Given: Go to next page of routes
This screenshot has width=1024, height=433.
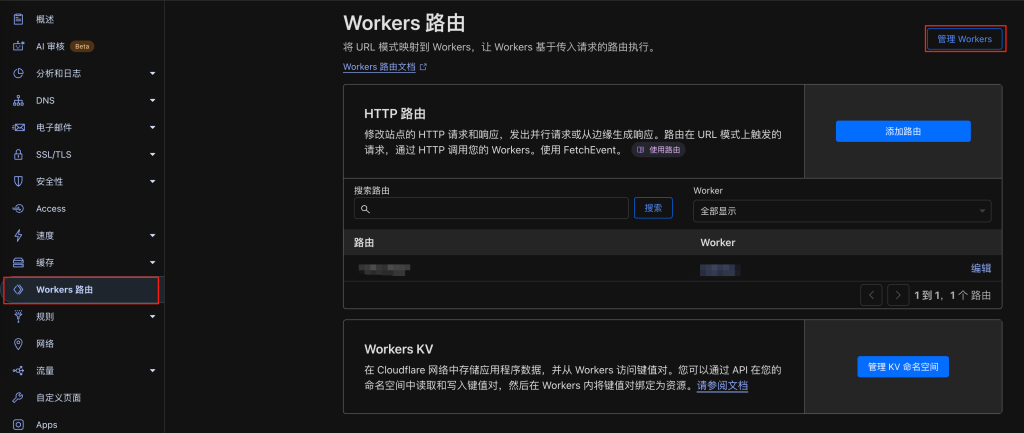Looking at the screenshot, I should (x=899, y=295).
